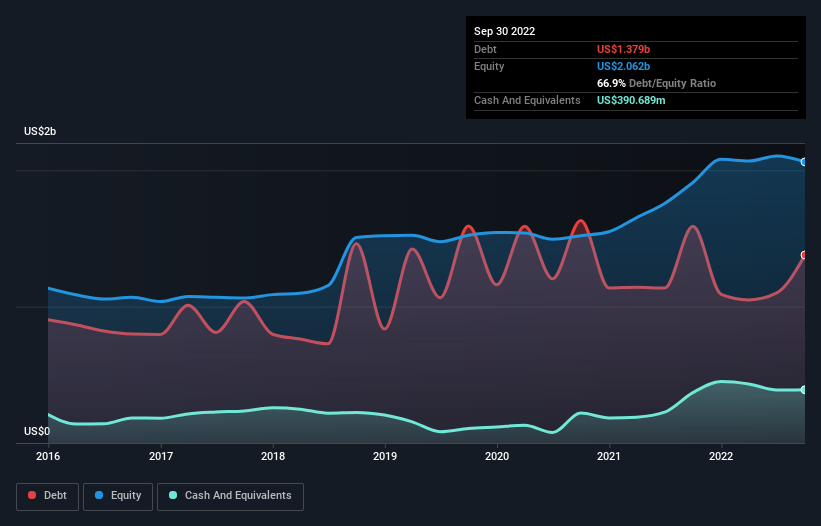The width and height of the screenshot is (821, 526).
Task: Click the US$390.689m cash value
Action: [631, 100]
